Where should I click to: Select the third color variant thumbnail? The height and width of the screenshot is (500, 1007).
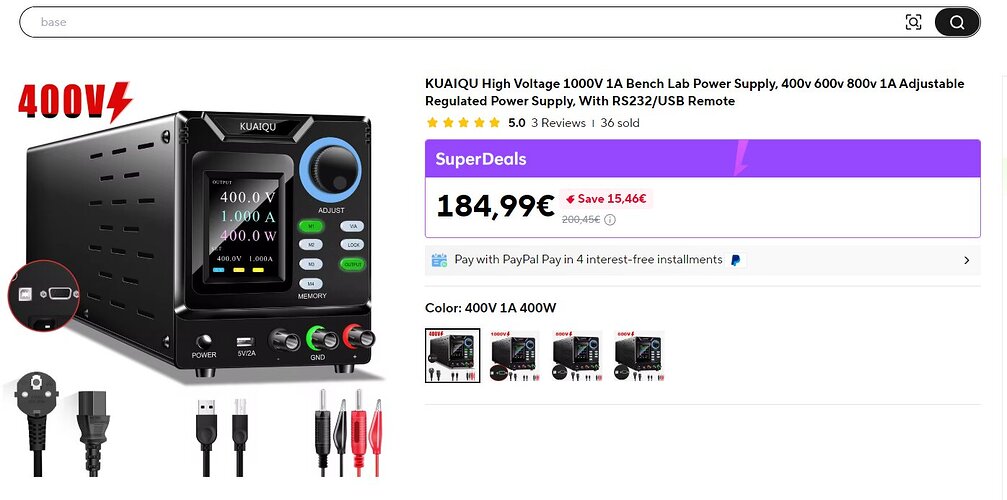click(577, 356)
